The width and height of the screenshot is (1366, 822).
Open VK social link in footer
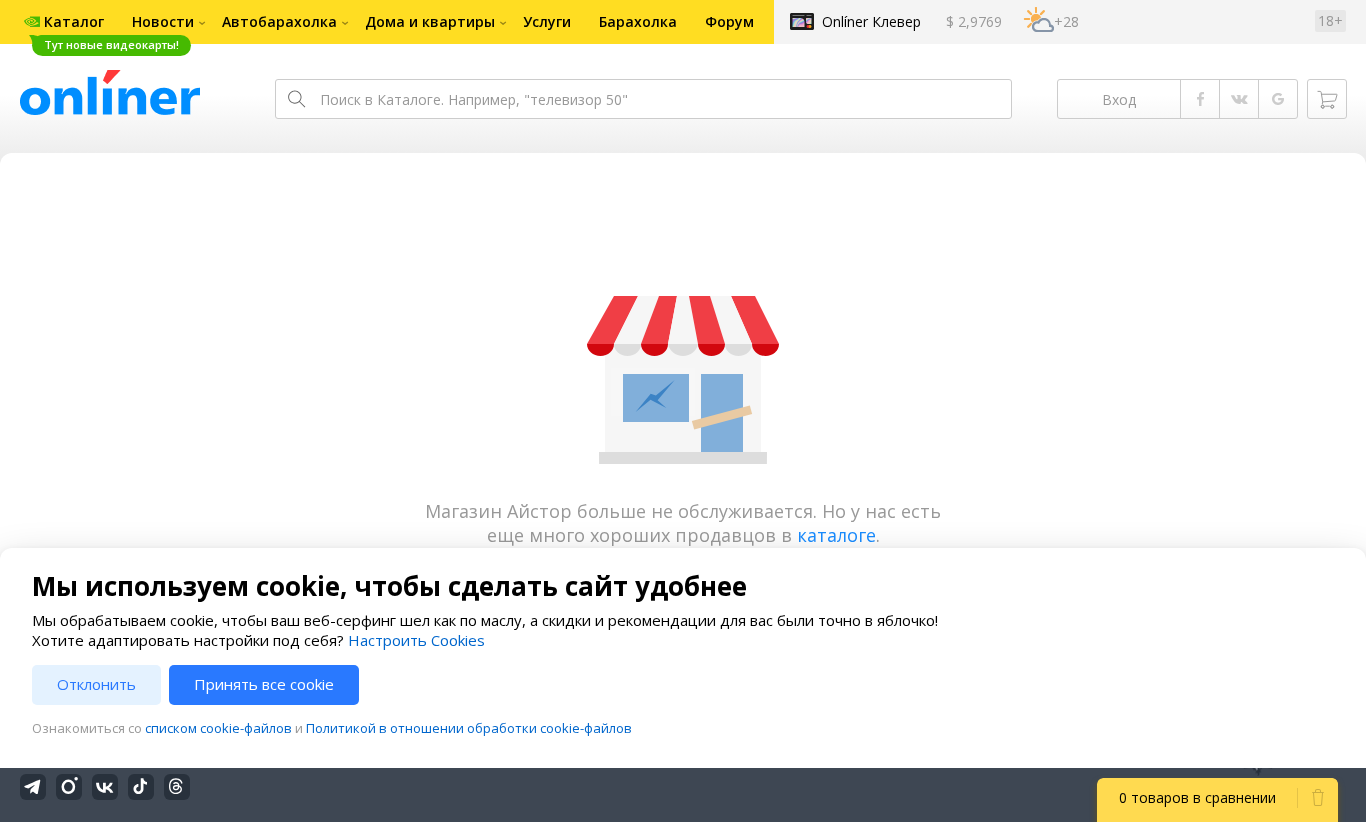(x=105, y=787)
